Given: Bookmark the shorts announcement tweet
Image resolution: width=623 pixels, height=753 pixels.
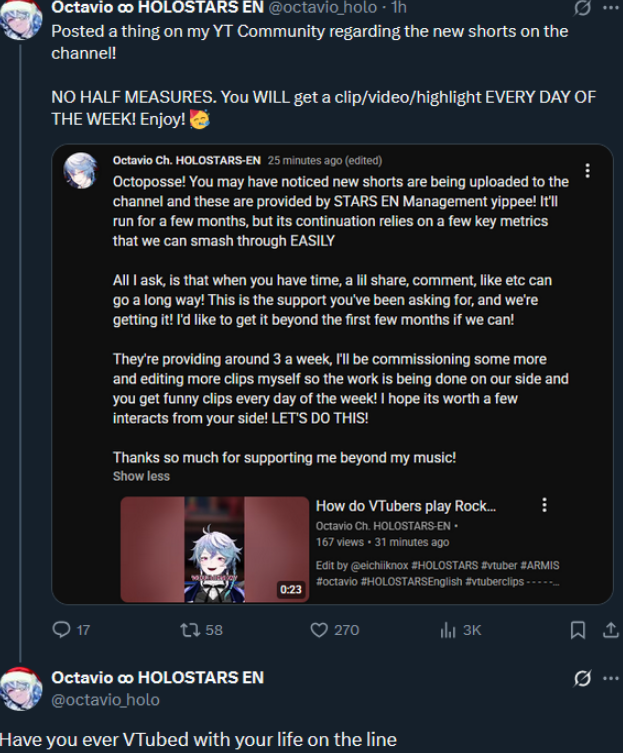Looking at the screenshot, I should click(578, 630).
